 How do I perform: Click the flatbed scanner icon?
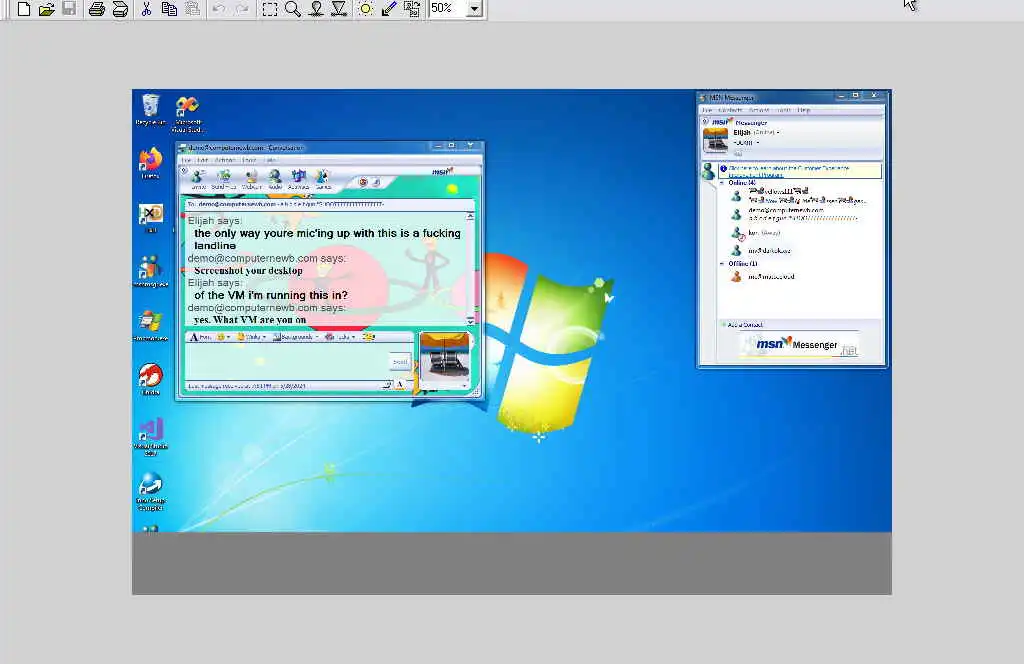[120, 8]
